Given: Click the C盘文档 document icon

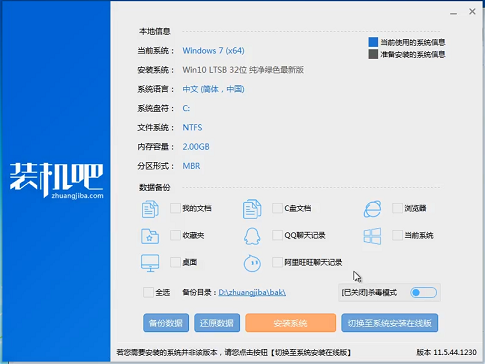Looking at the screenshot, I should [x=252, y=209].
